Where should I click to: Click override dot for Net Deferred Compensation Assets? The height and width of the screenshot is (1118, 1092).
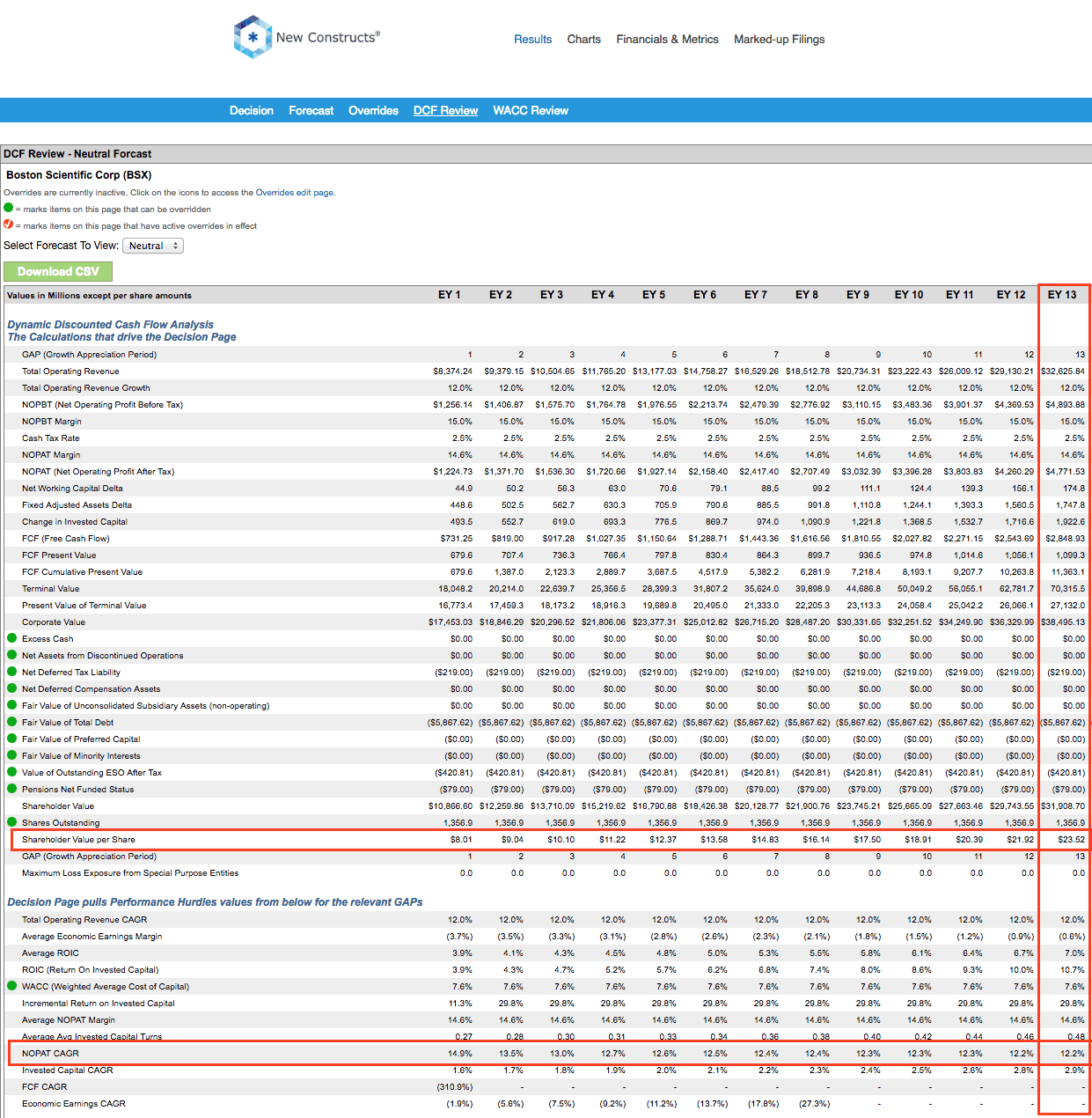click(12, 688)
